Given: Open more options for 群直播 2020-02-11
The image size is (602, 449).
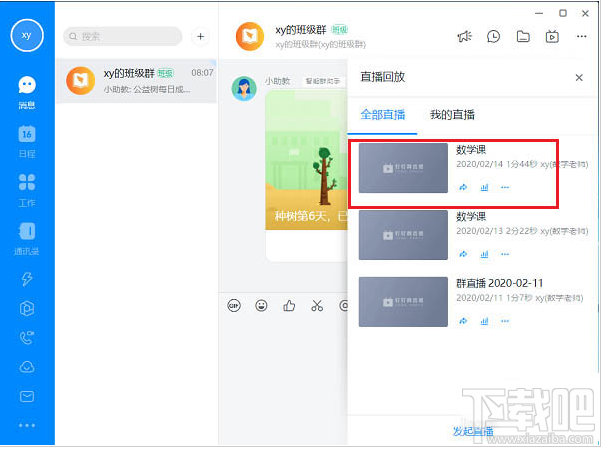Looking at the screenshot, I should (505, 321).
